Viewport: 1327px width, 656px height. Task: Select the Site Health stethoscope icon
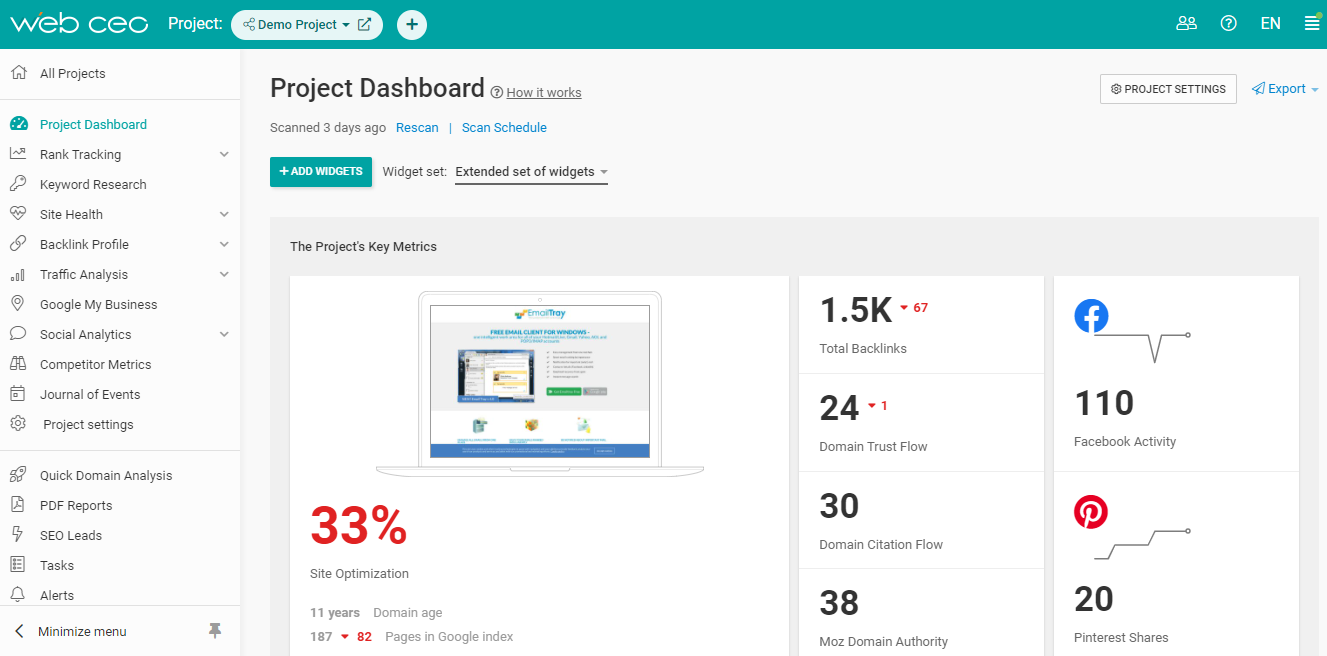click(19, 213)
